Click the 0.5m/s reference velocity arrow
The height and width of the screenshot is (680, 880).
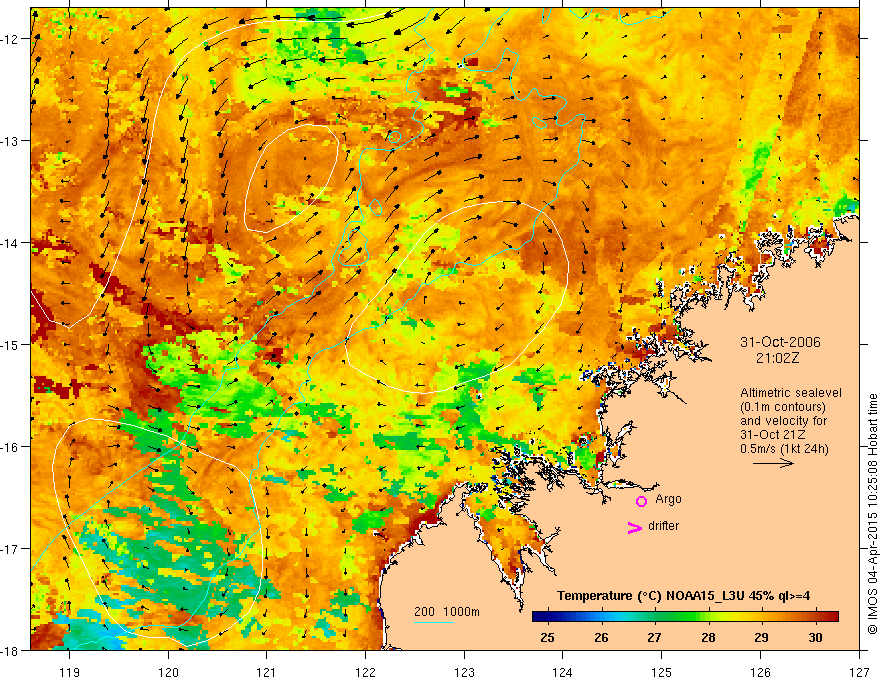pos(773,463)
